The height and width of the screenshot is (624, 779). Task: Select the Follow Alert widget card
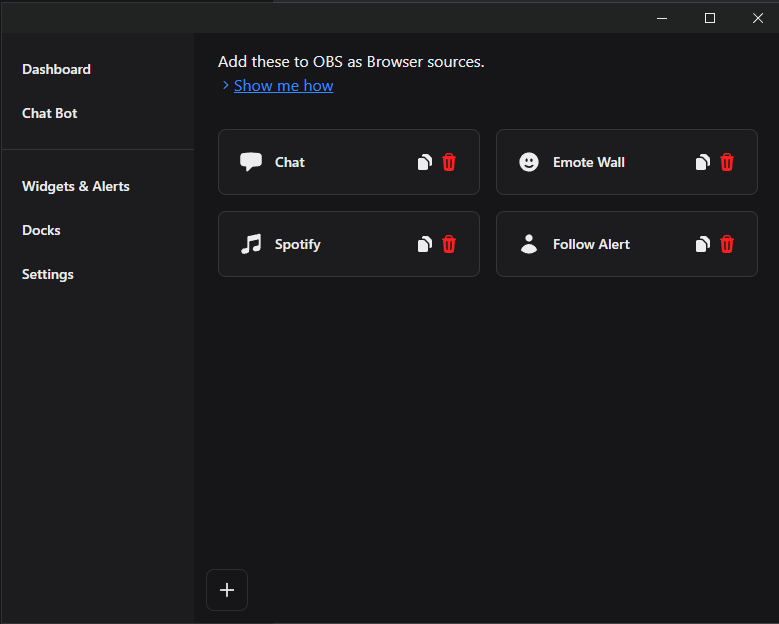[591, 244]
